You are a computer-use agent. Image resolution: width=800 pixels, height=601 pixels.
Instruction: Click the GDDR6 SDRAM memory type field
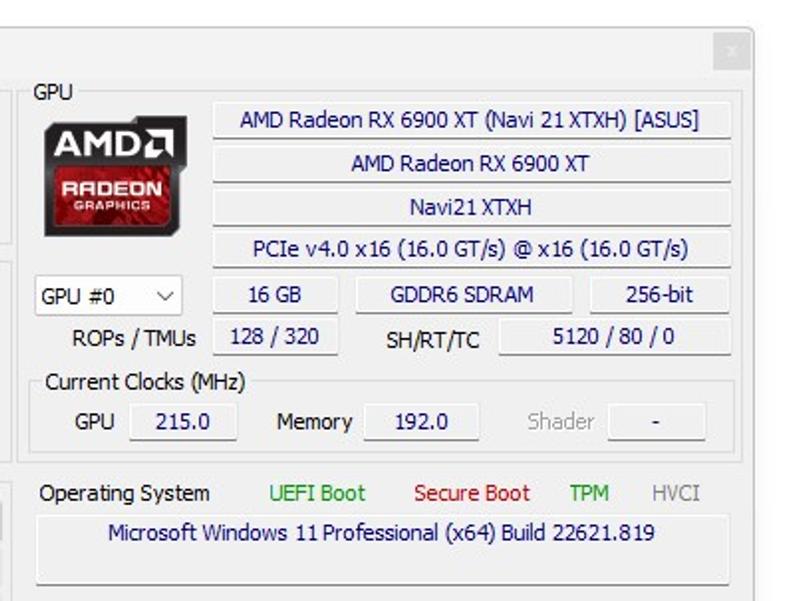click(462, 295)
